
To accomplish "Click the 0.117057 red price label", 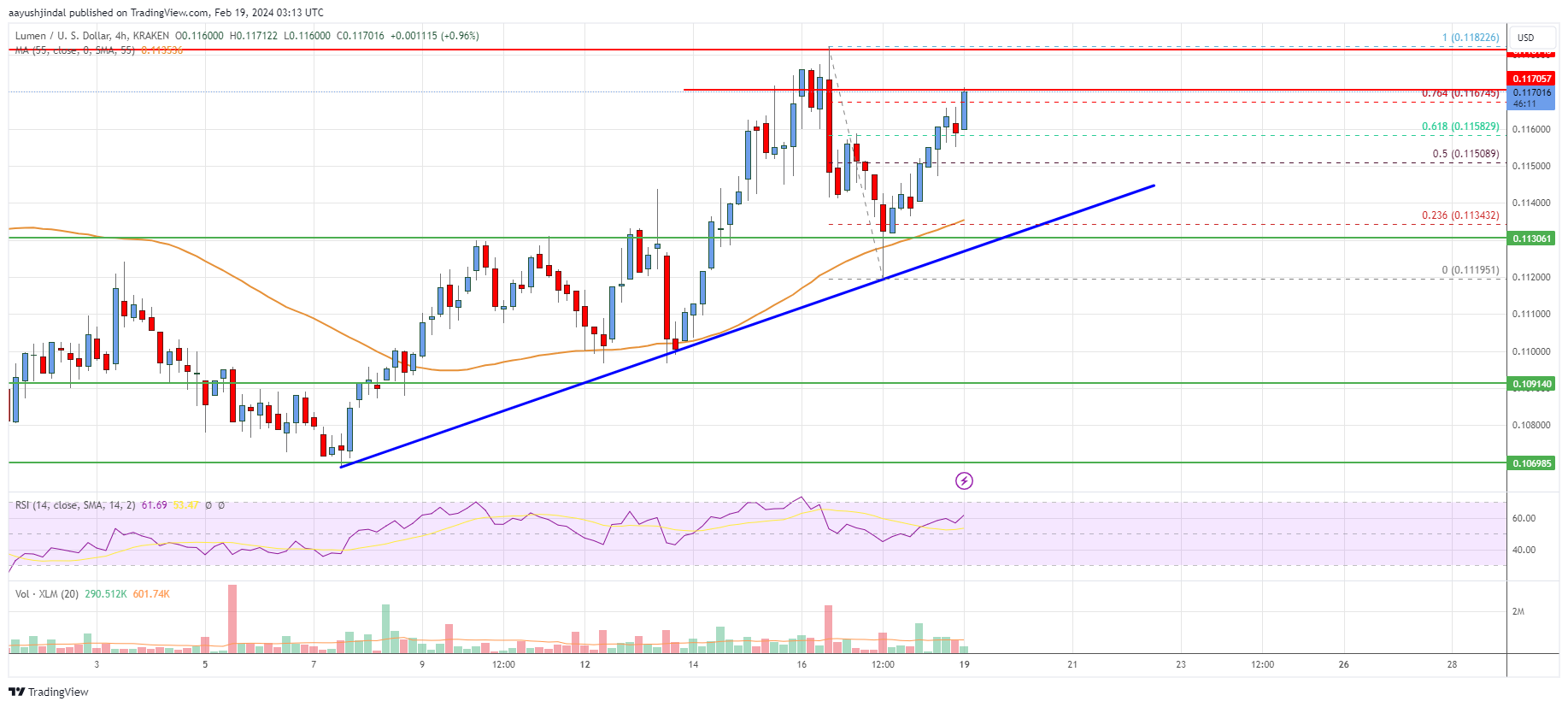I will 1531,79.
